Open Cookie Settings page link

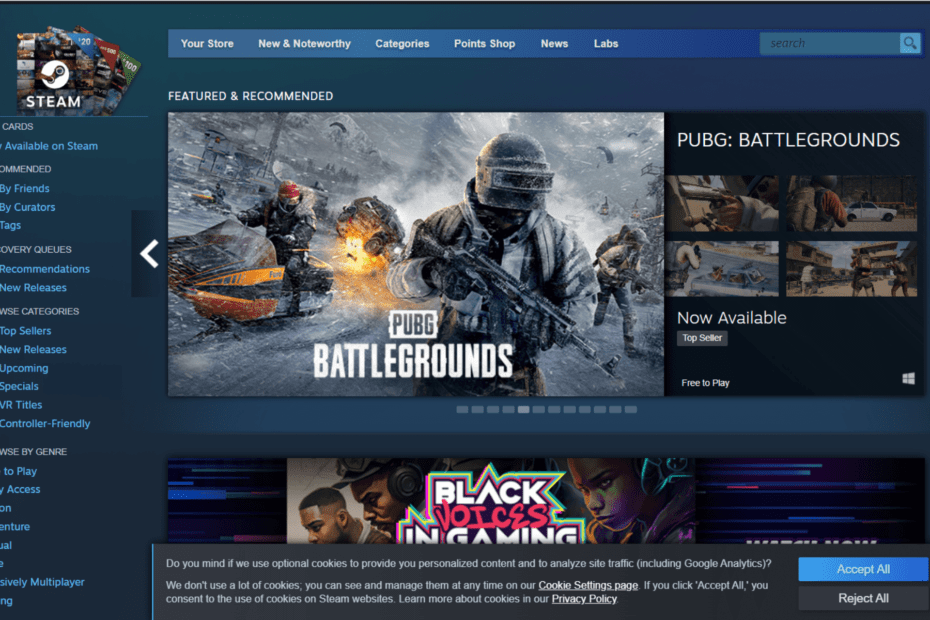click(x=588, y=586)
